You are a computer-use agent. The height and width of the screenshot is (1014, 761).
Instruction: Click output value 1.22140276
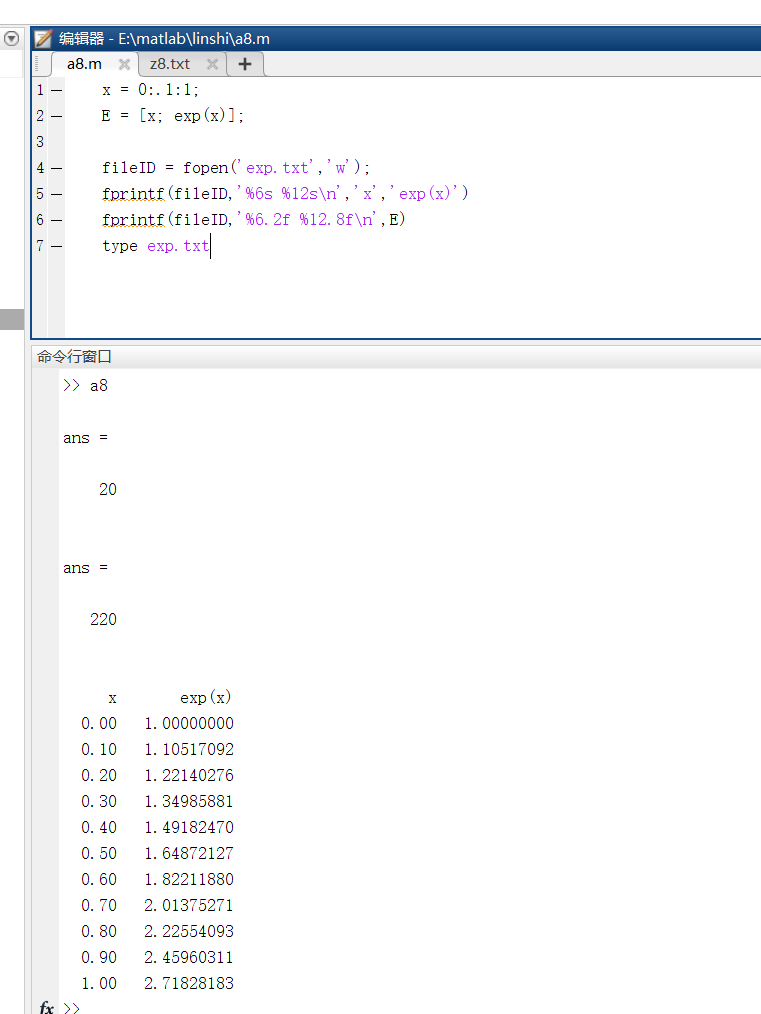tap(189, 775)
